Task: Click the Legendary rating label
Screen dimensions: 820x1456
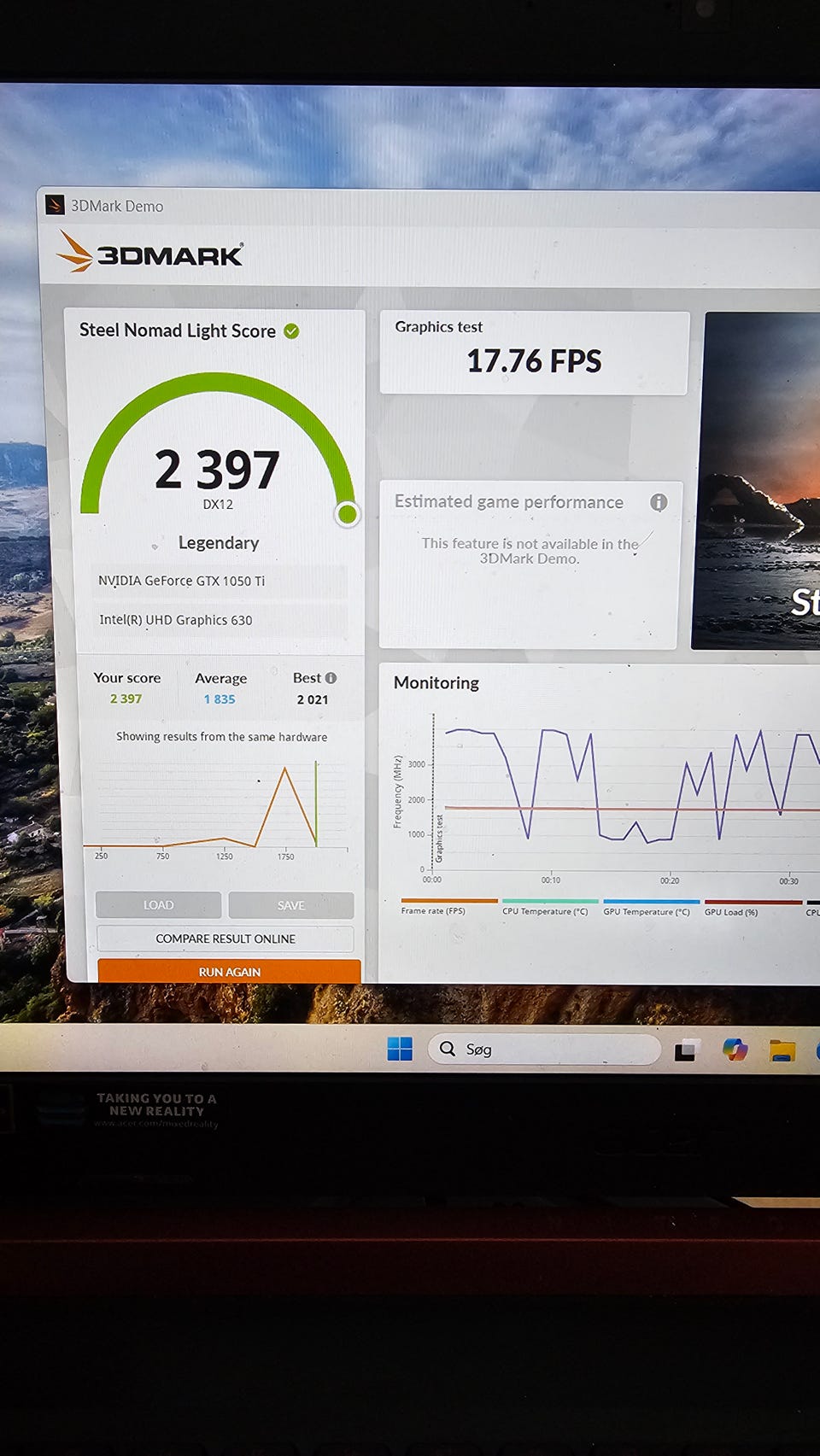Action: [x=219, y=543]
